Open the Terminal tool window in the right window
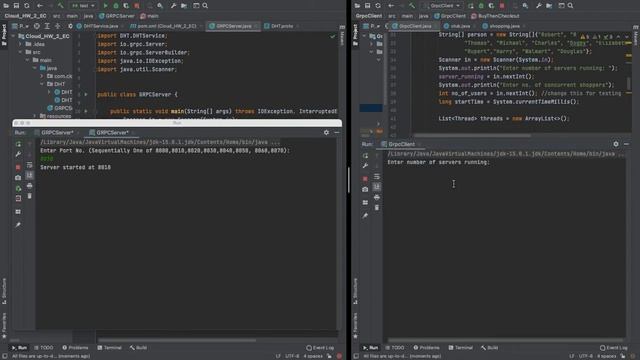Viewport: 640px width, 360px height. click(x=460, y=348)
